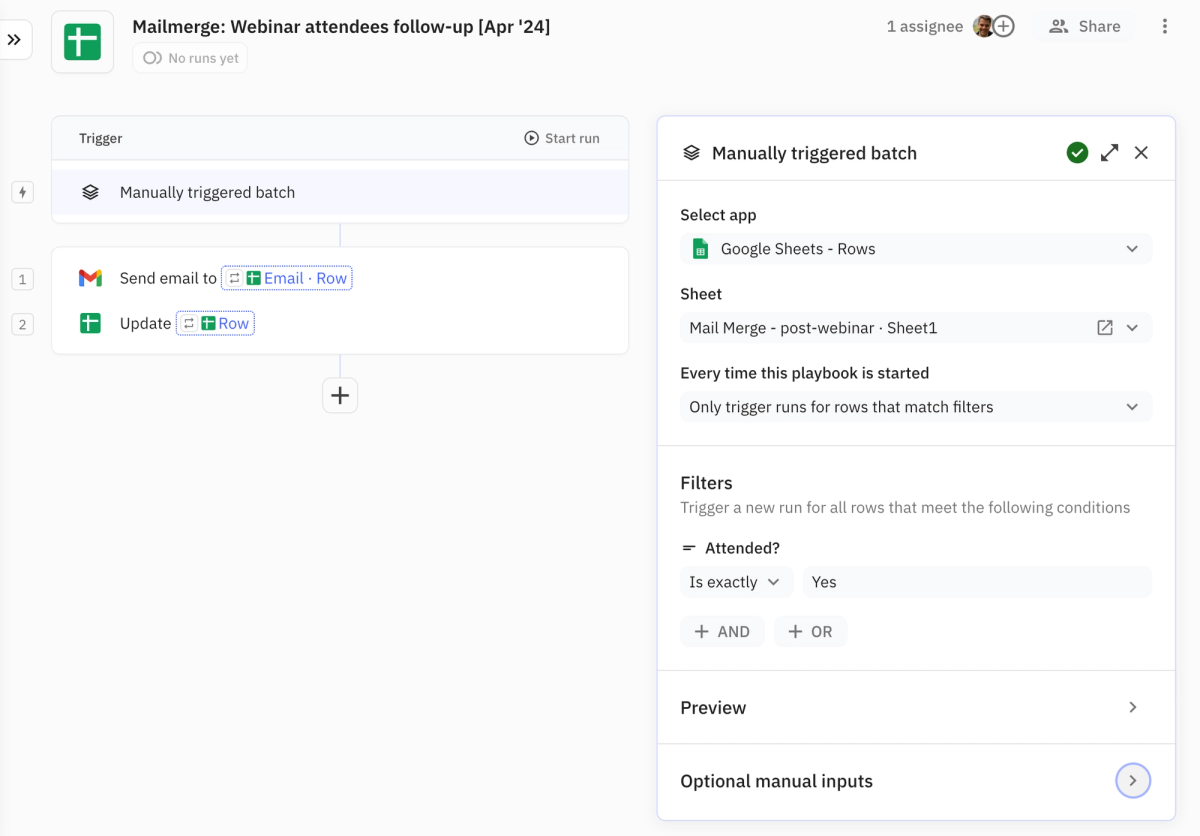Click the No runs yet status pill
1200x836 pixels.
(x=189, y=58)
